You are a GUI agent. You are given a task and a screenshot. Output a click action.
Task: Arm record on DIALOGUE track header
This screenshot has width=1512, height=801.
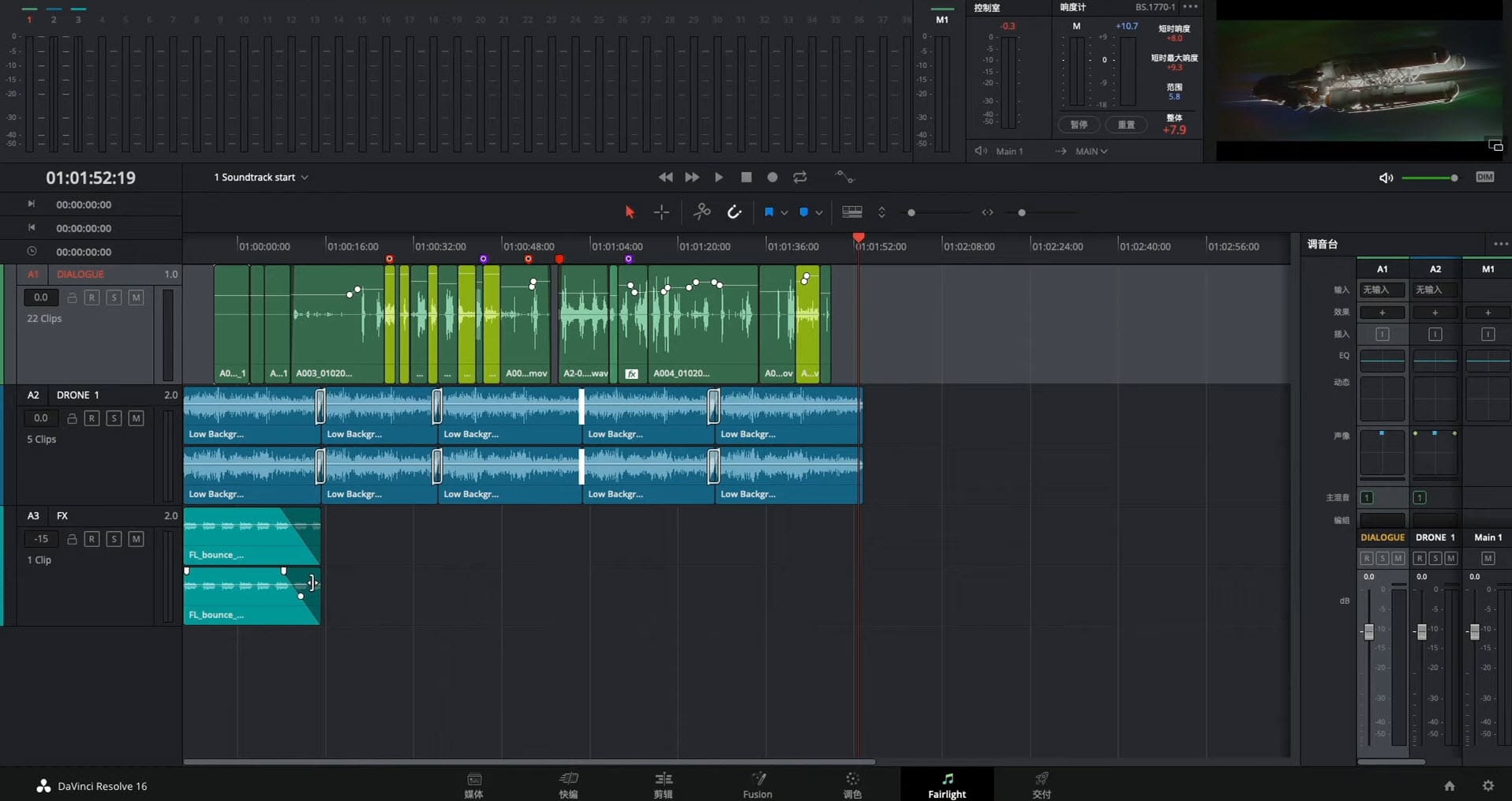92,298
